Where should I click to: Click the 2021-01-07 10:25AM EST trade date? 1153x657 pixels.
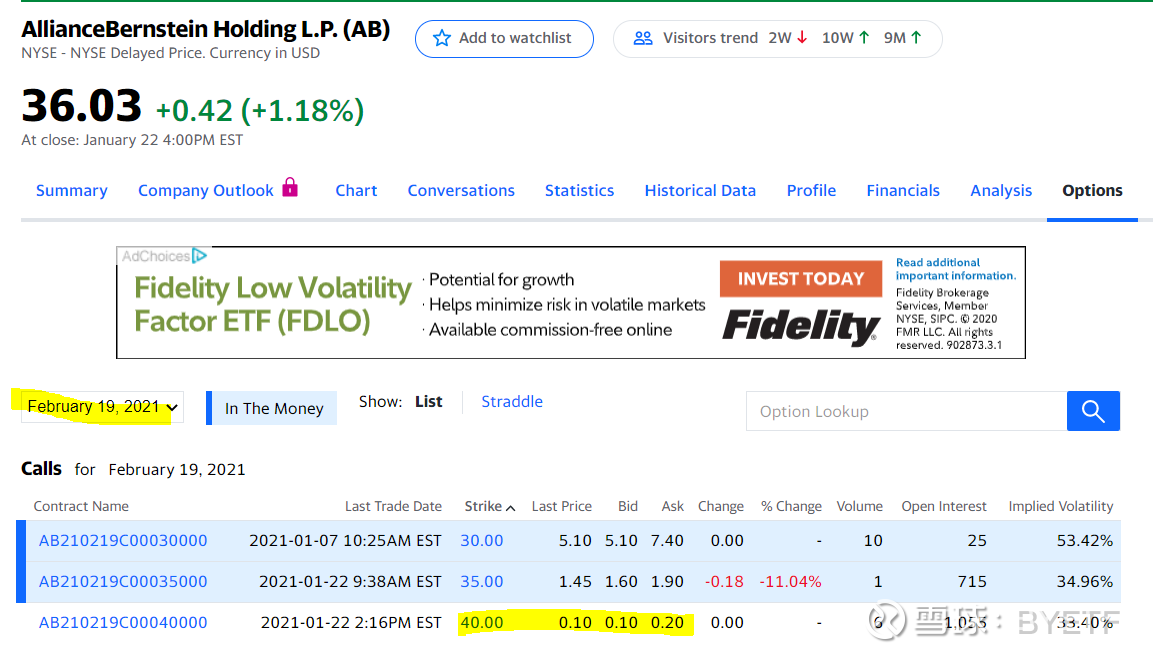click(x=346, y=541)
